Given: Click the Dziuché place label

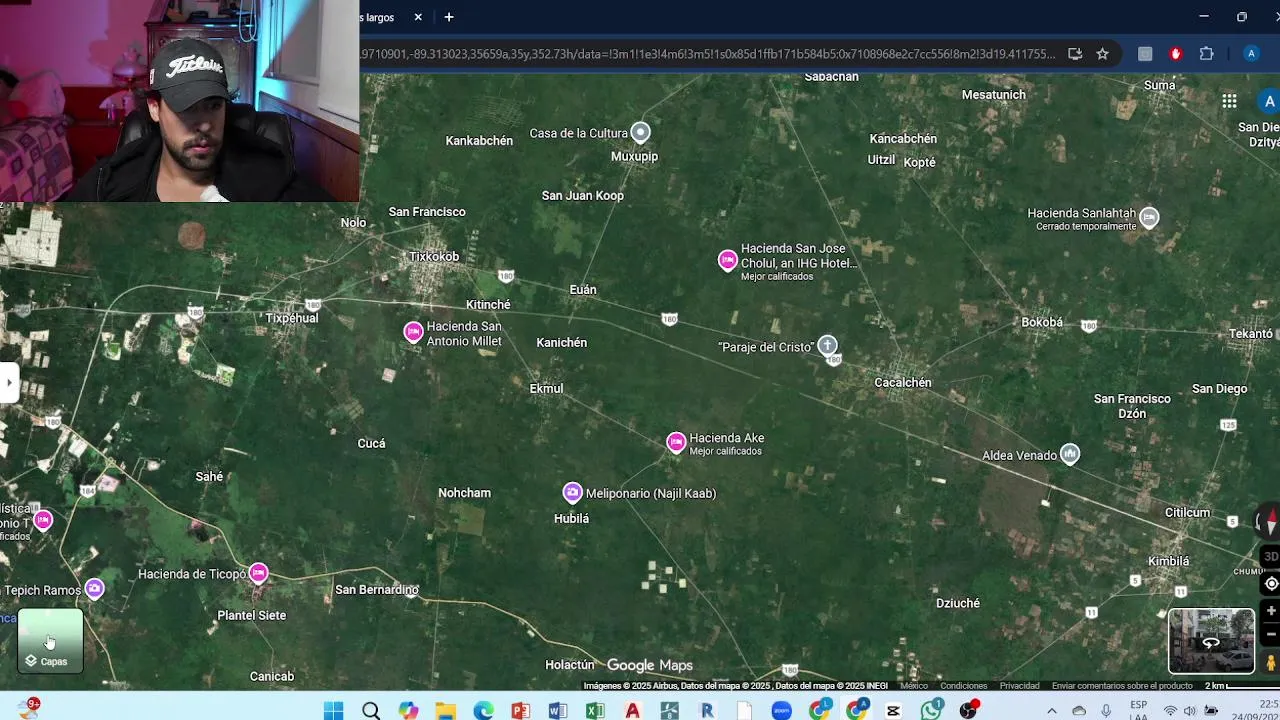Looking at the screenshot, I should click(958, 603).
